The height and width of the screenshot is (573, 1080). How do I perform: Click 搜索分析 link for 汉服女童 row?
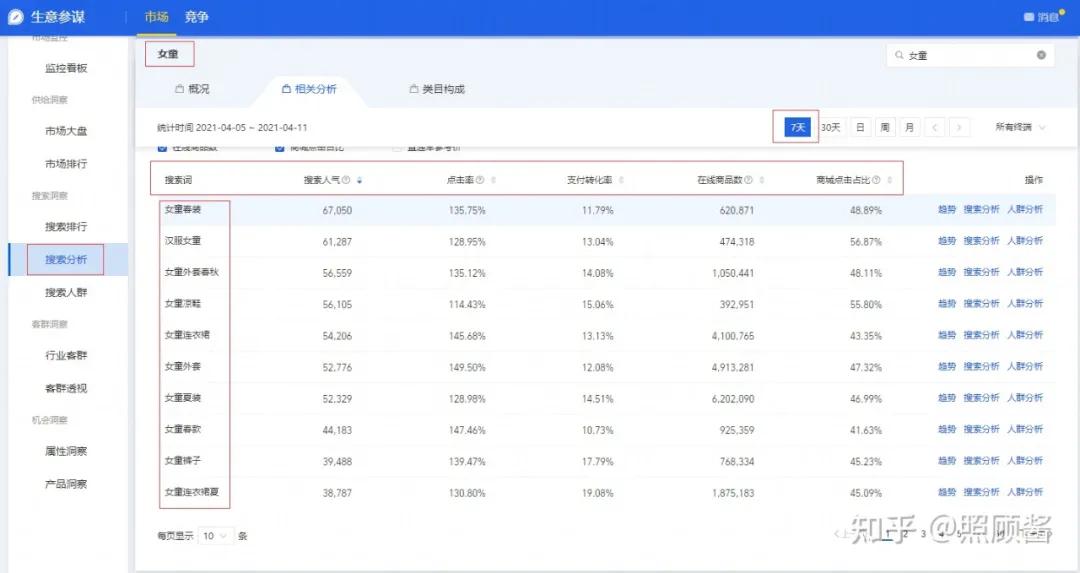click(x=982, y=241)
